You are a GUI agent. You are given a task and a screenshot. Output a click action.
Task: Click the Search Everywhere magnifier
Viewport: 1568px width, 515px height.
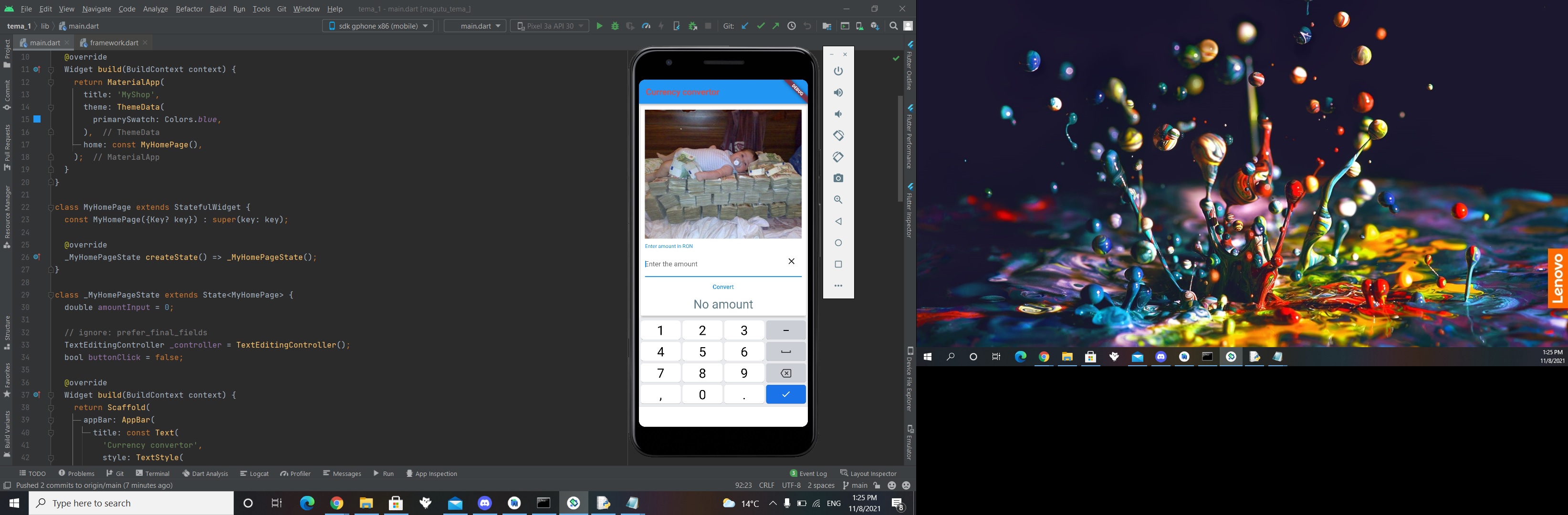[x=893, y=26]
